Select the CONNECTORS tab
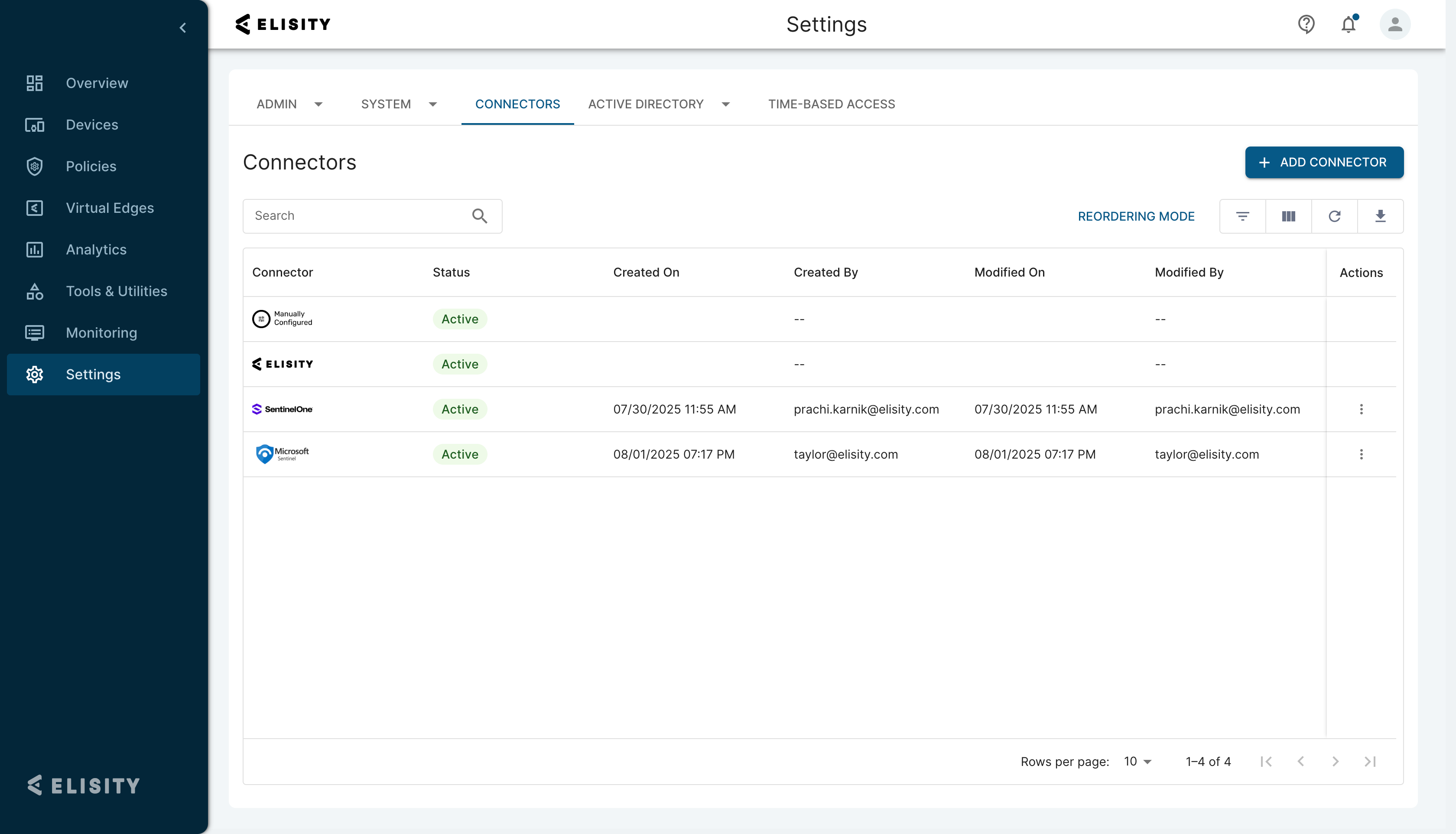This screenshot has height=834, width=1456. [x=517, y=104]
